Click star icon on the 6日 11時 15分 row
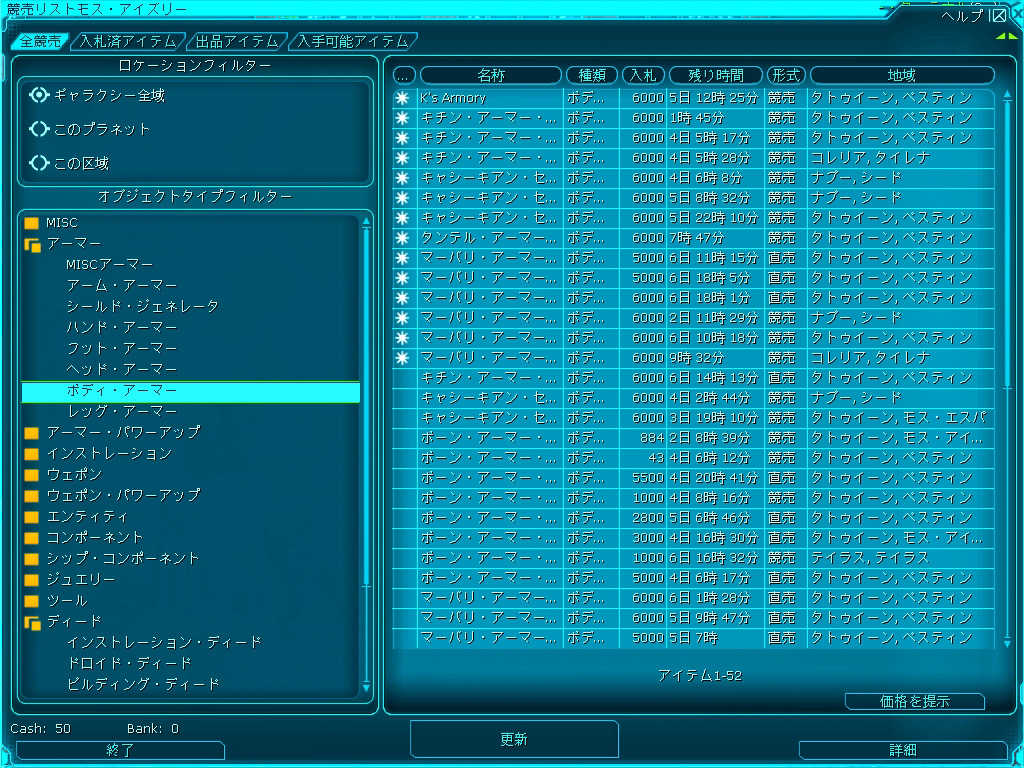Screen dimensions: 1024x768 402,258
